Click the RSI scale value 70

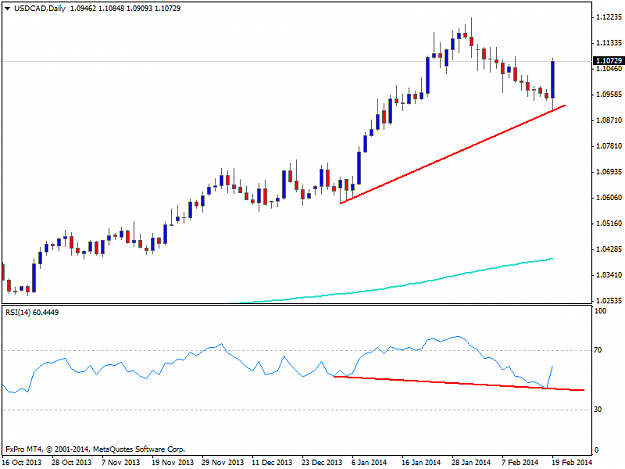point(598,350)
